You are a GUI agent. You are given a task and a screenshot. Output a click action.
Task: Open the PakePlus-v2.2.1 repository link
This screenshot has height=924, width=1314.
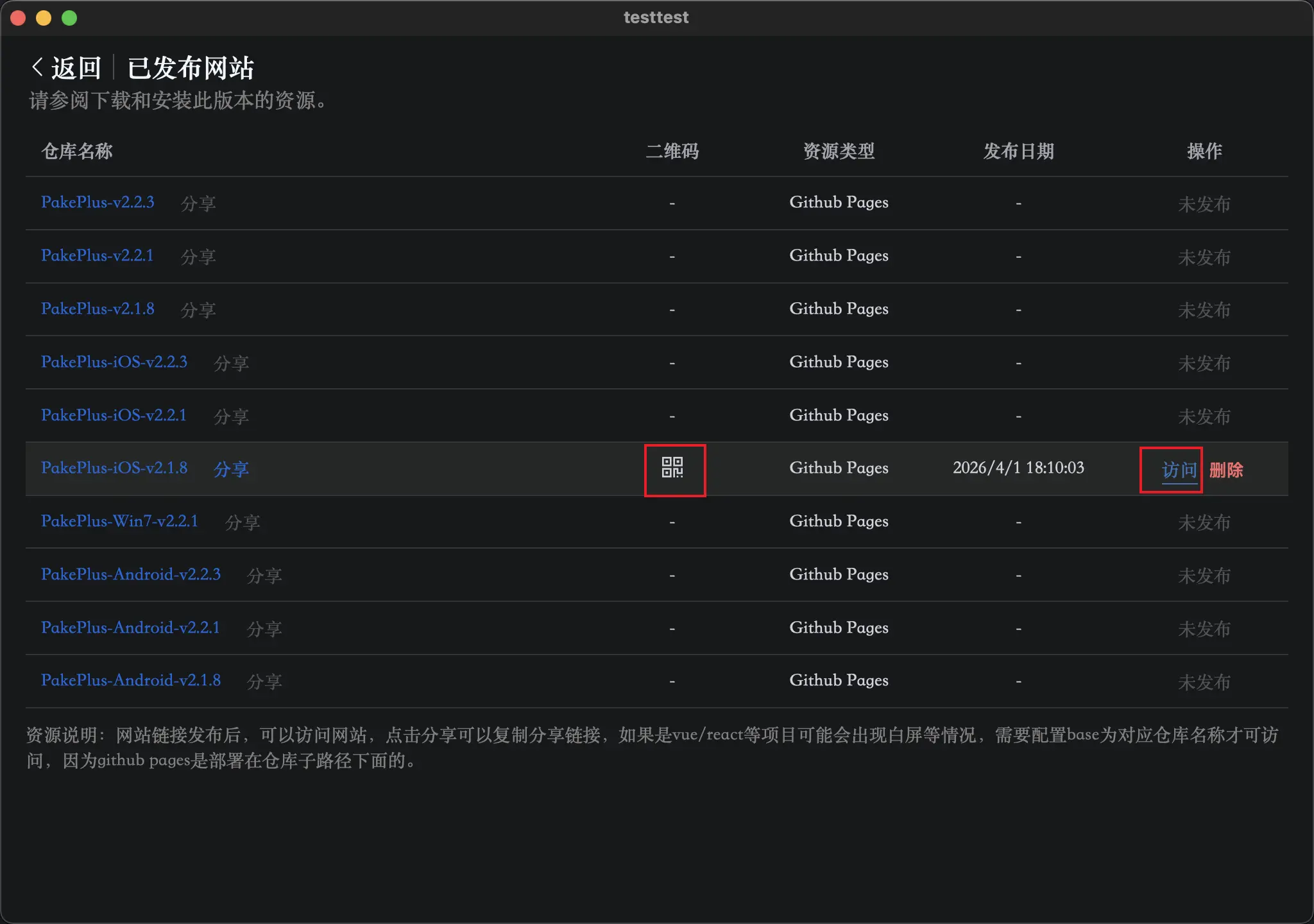coord(98,255)
